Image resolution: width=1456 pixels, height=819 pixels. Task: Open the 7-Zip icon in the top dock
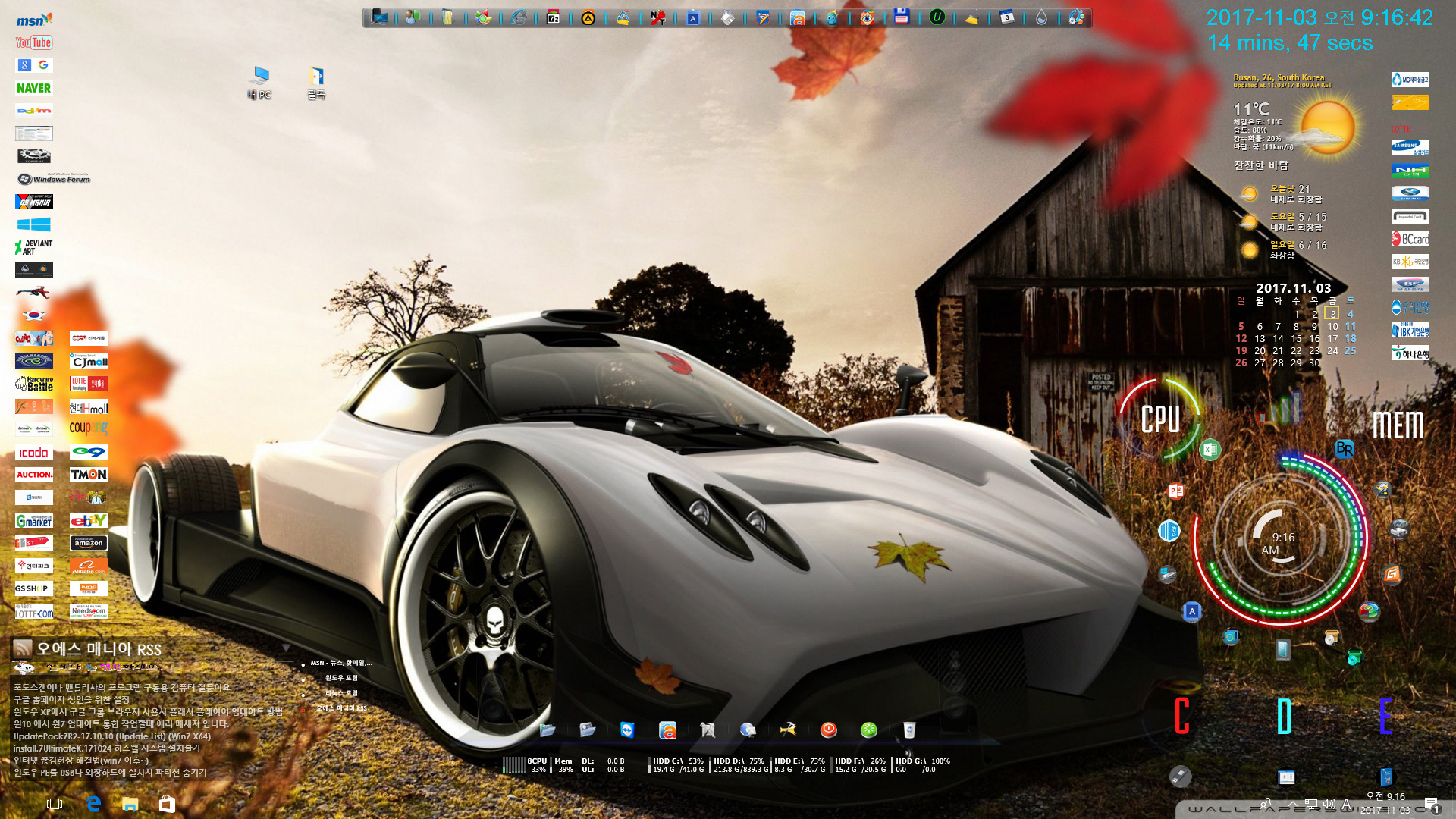click(x=554, y=17)
